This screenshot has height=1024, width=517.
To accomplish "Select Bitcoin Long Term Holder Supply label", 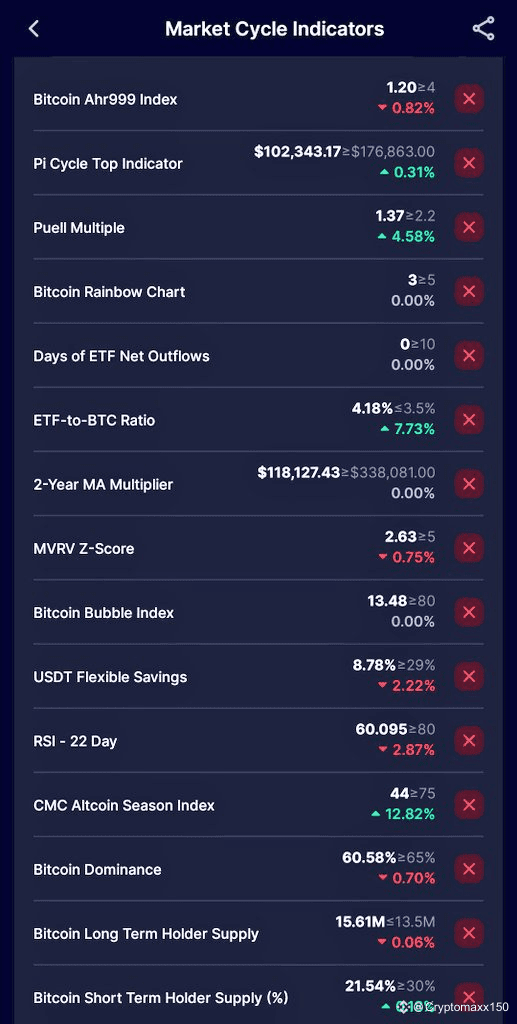I will coord(146,934).
